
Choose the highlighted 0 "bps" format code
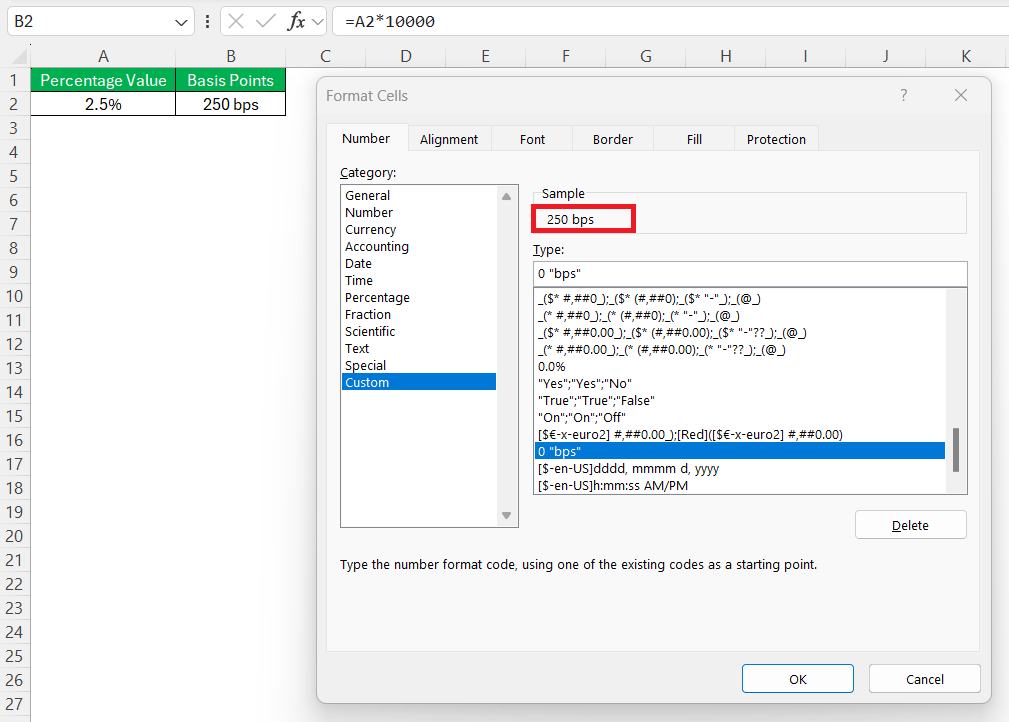tap(740, 451)
